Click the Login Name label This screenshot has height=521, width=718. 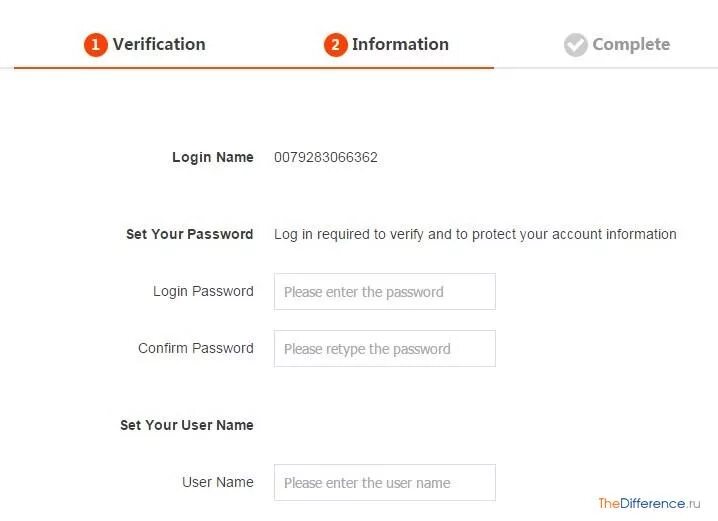point(212,157)
